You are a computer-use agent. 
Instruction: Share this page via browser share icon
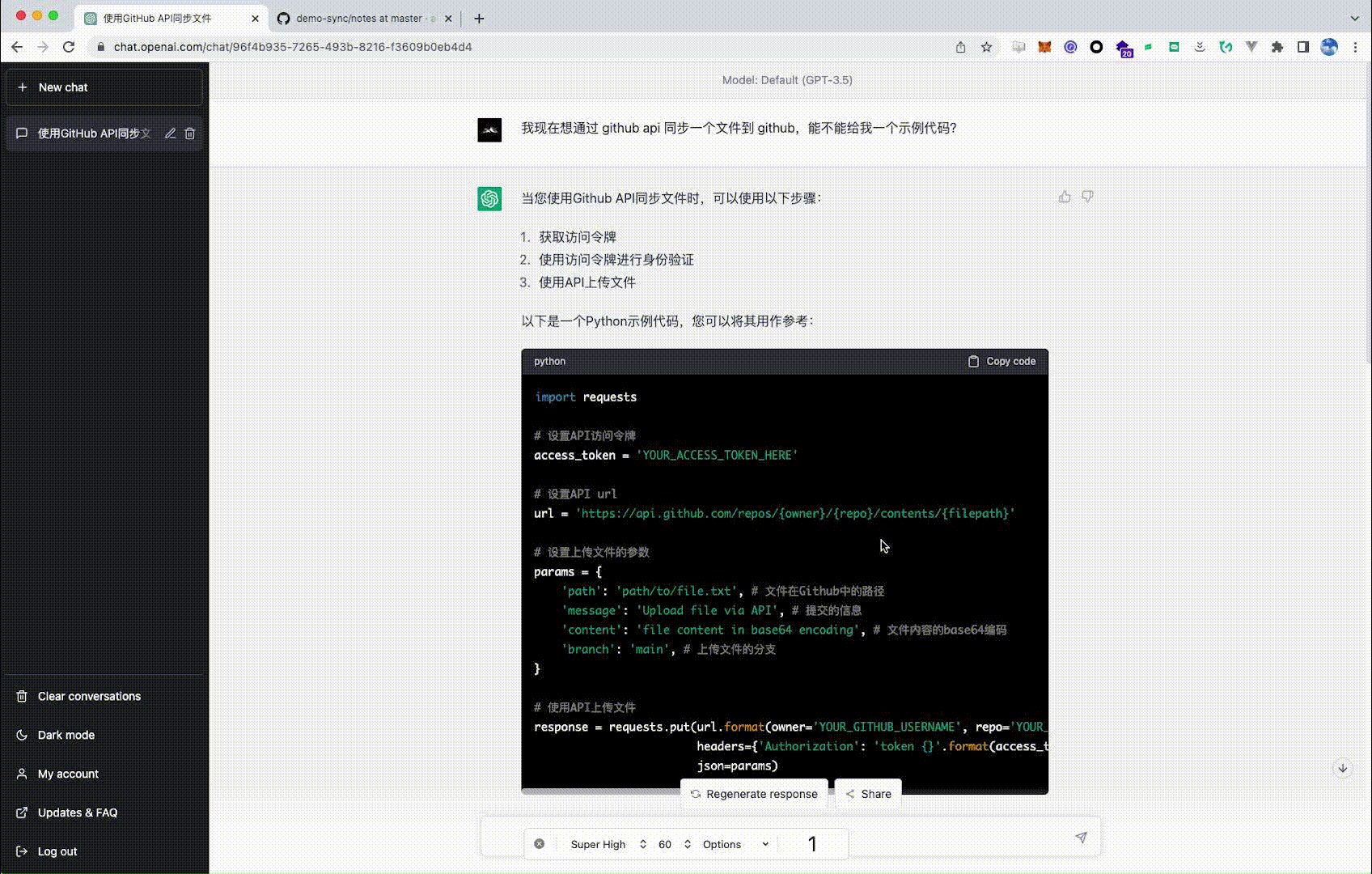[x=960, y=47]
